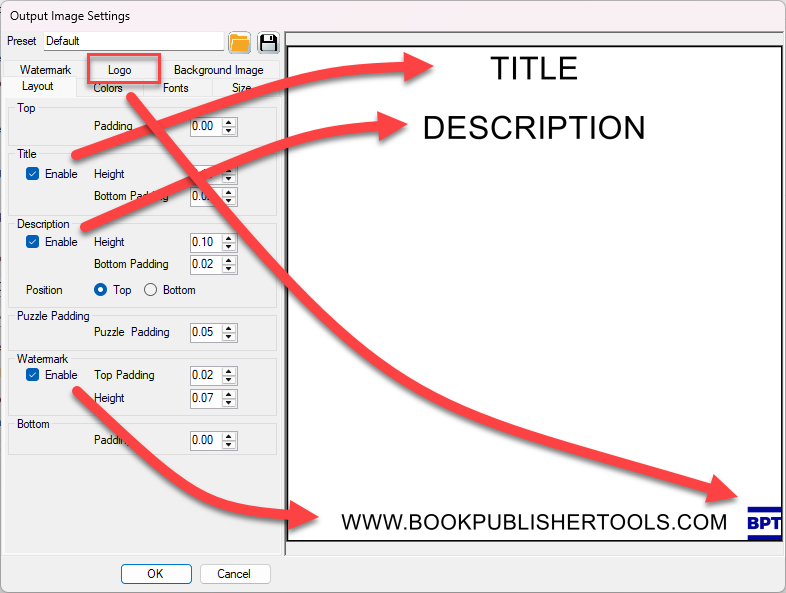Viewport: 786px width, 593px height.
Task: Click WWW.BOOKPUBLISHERTOOLS.COM watermark text in preview
Action: pyautogui.click(x=534, y=522)
